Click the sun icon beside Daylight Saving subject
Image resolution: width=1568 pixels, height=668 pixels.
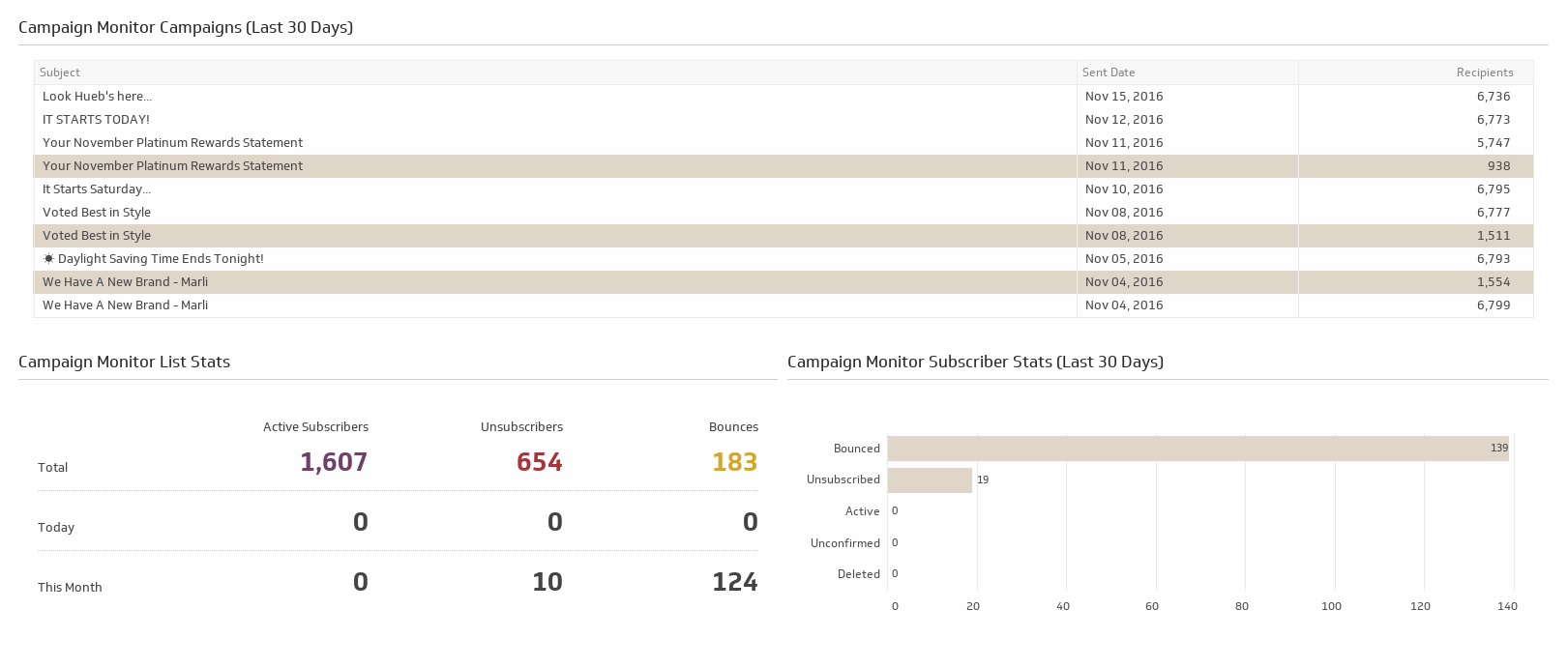pos(48,259)
